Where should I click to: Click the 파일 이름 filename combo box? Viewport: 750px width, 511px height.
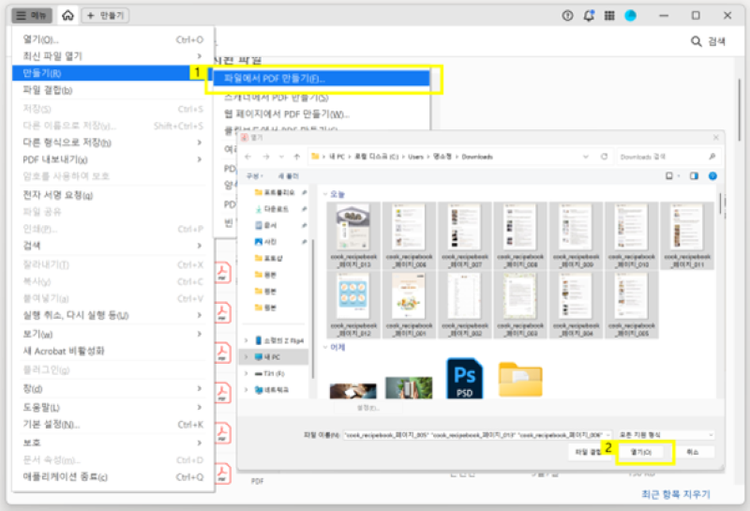[477, 435]
